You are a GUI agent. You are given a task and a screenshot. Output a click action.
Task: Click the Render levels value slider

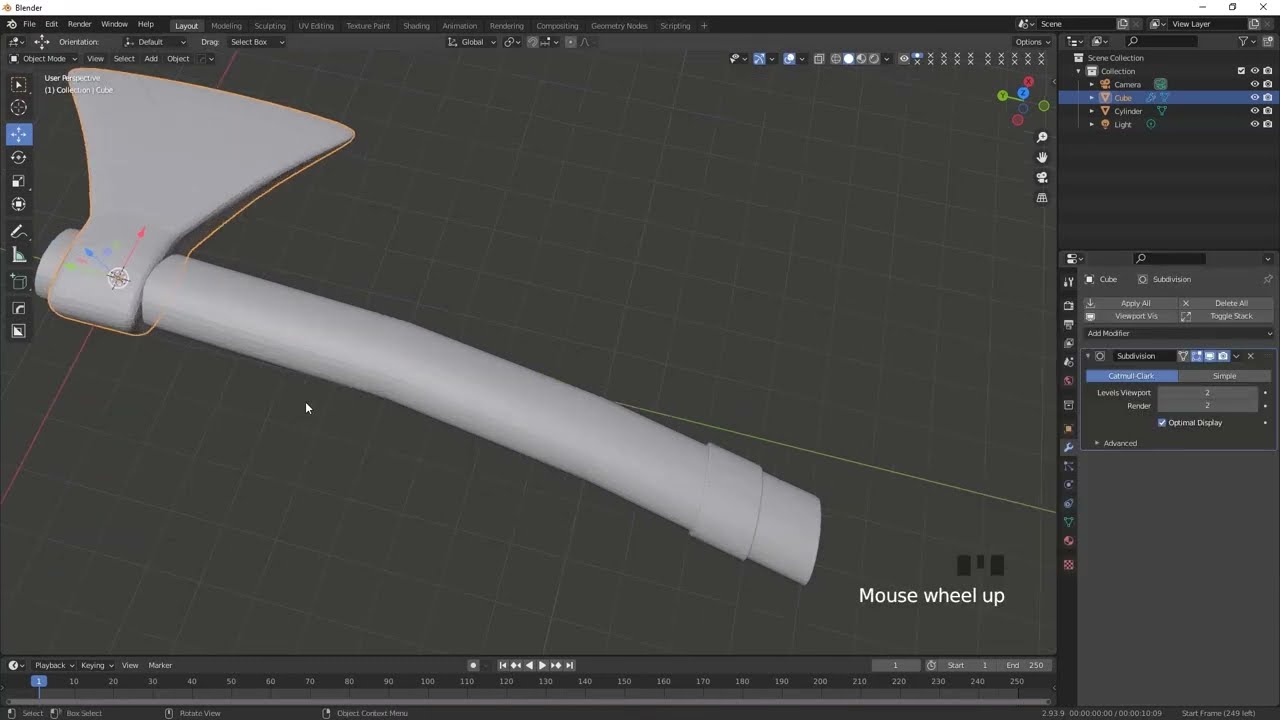coord(1207,406)
